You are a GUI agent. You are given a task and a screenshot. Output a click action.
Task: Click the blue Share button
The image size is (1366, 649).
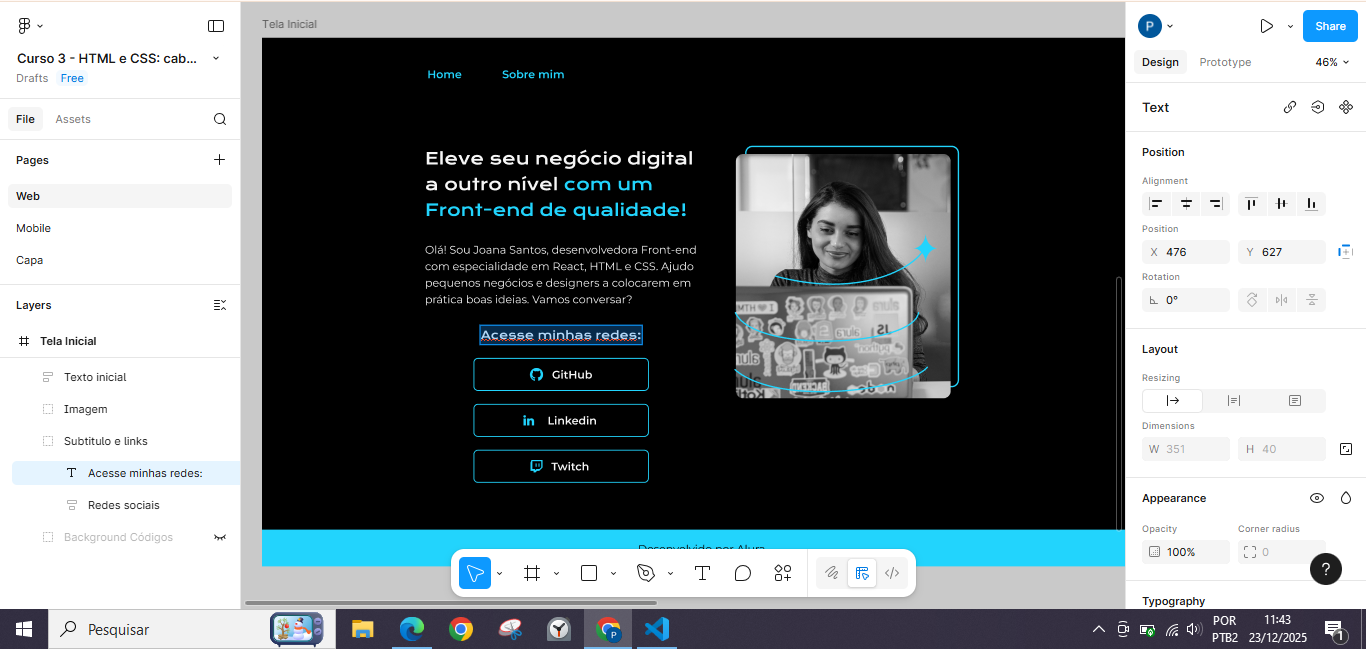click(1330, 26)
